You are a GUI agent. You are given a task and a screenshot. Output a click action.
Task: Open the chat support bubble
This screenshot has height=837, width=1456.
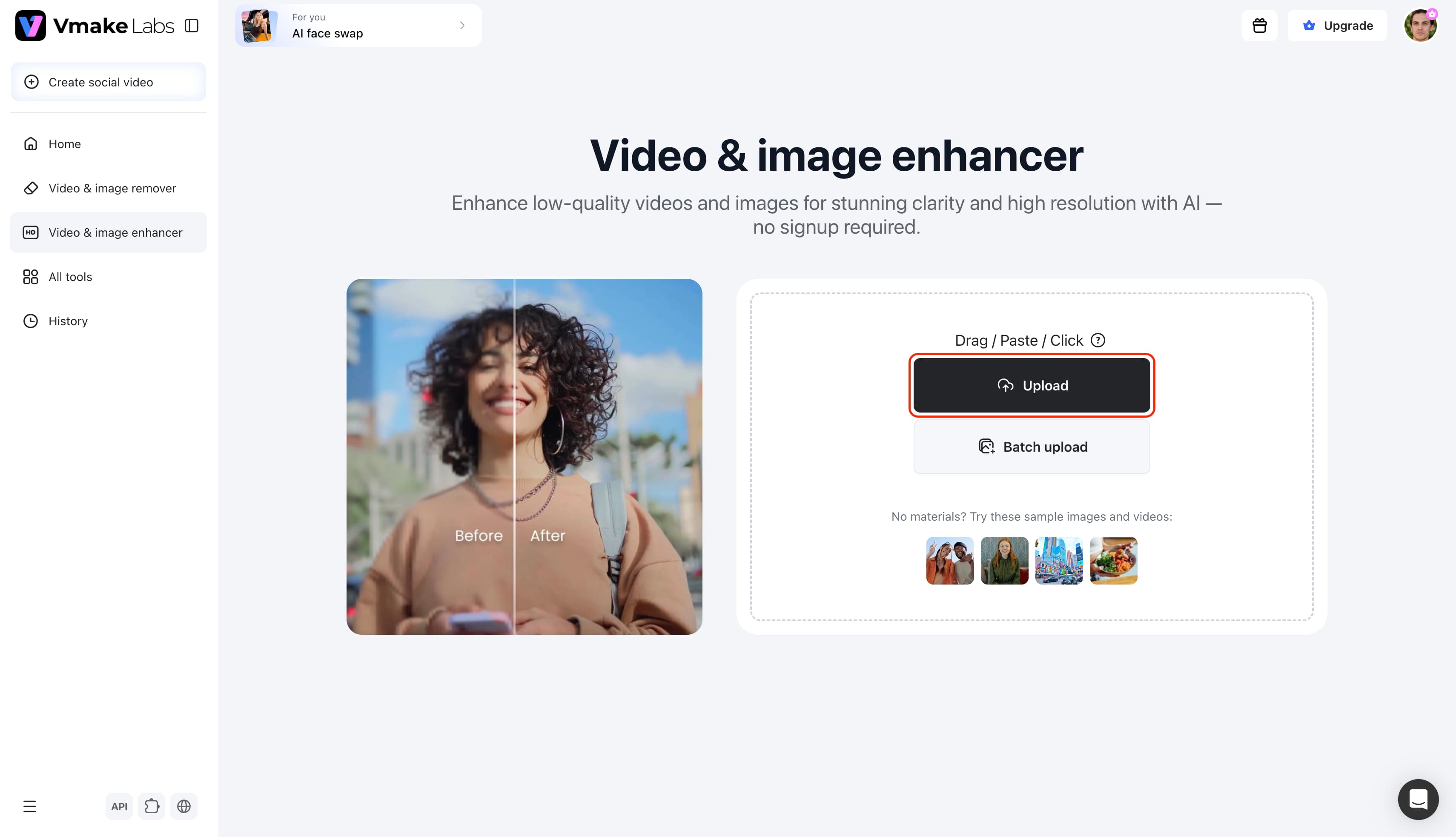coord(1418,799)
